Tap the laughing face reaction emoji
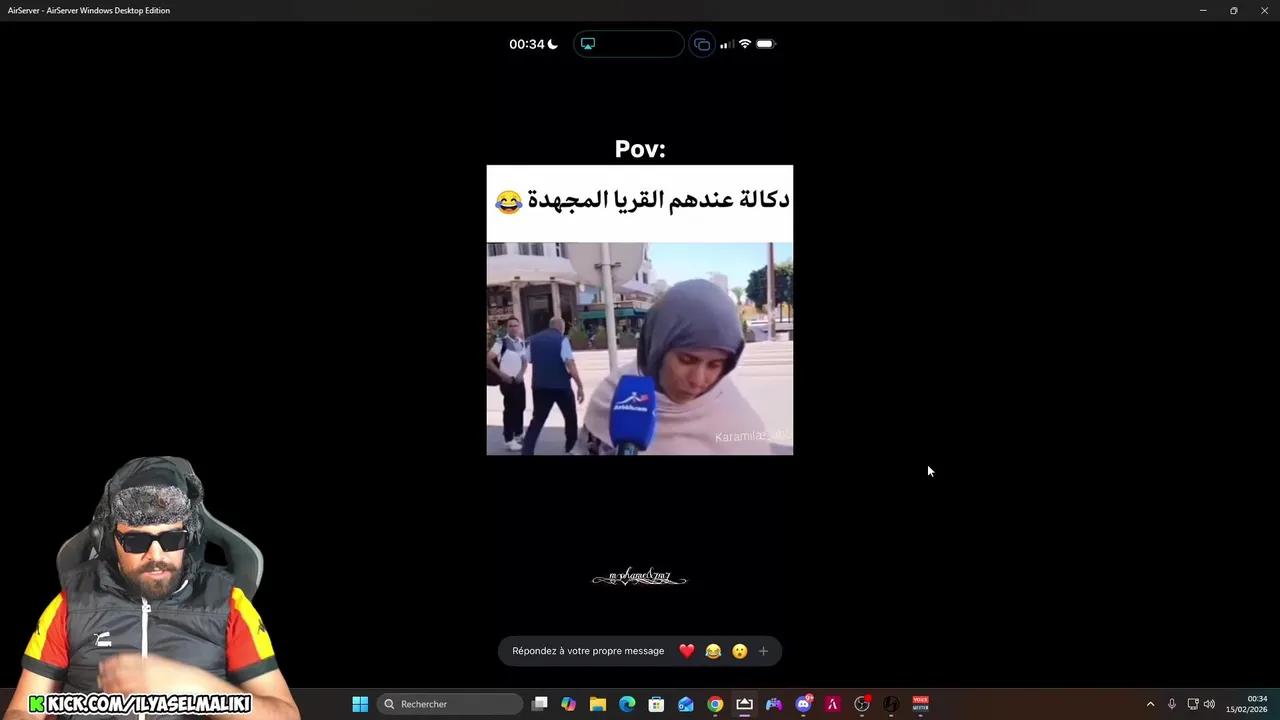The height and width of the screenshot is (720, 1280). (713, 651)
